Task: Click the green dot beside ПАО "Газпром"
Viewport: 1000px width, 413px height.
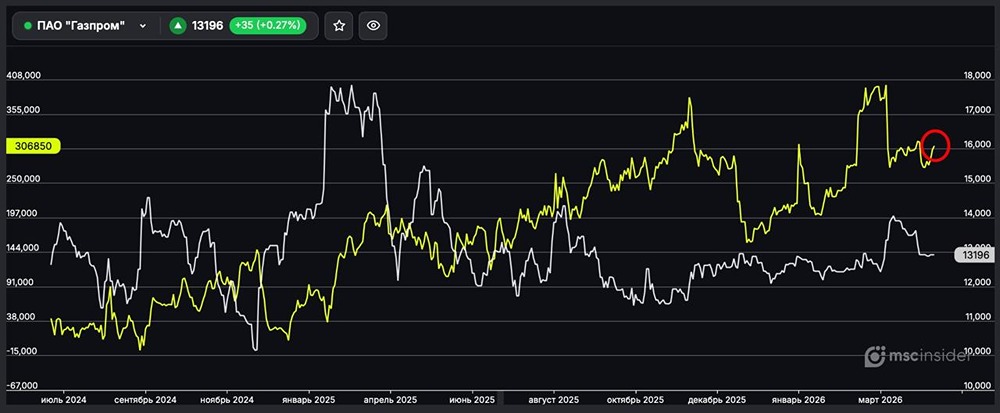Action: point(27,26)
